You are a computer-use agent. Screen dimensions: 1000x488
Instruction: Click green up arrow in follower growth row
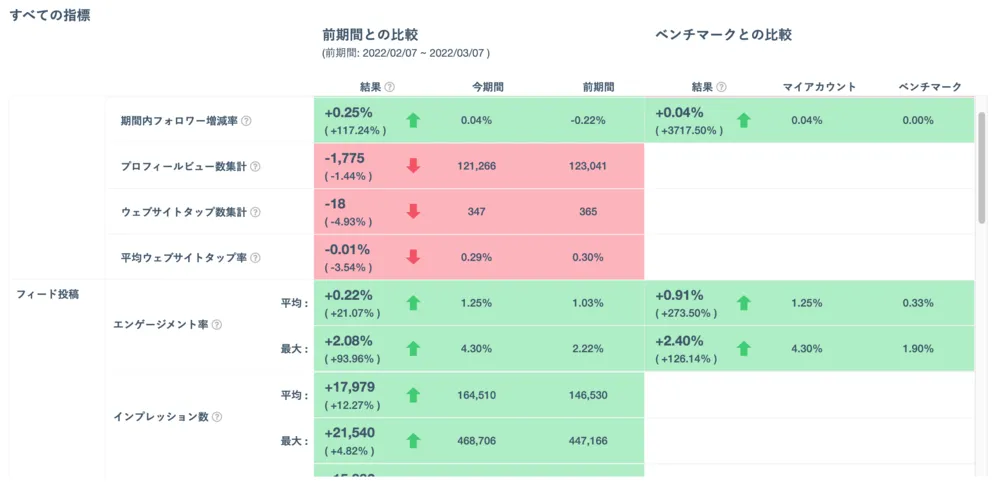coord(413,121)
